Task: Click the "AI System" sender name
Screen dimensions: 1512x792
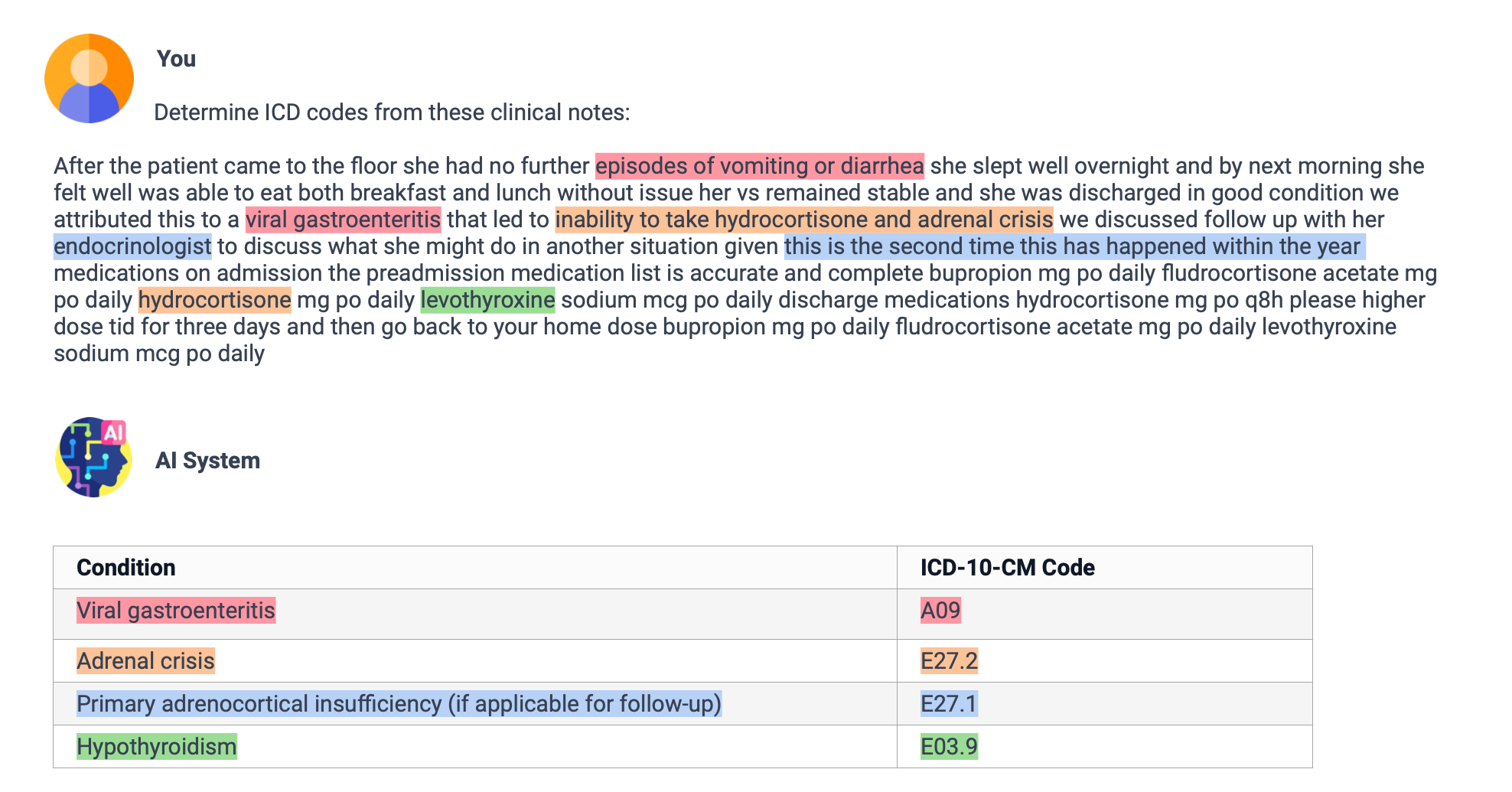Action: coord(207,461)
